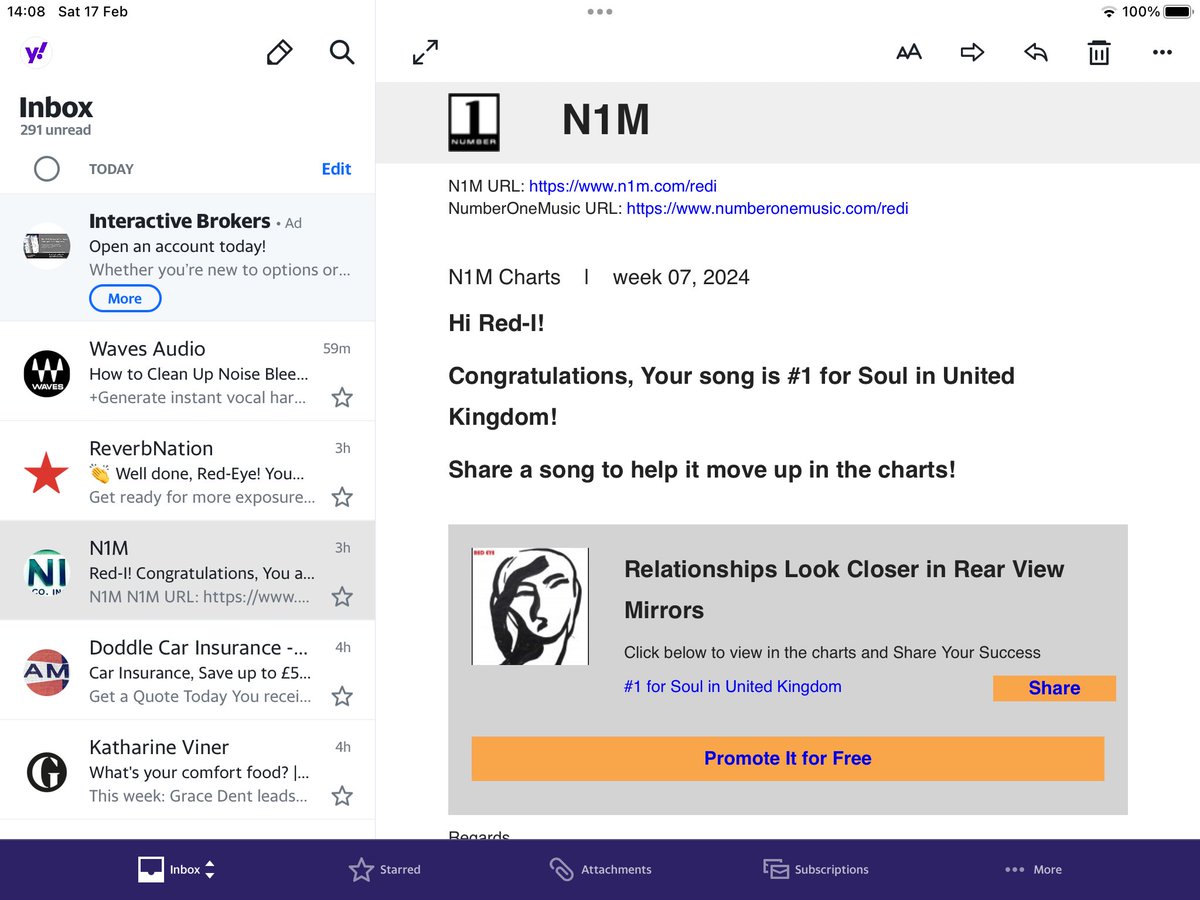Screen dimensions: 1200x900
Task: Delete email with trash icon
Action: [x=1099, y=53]
